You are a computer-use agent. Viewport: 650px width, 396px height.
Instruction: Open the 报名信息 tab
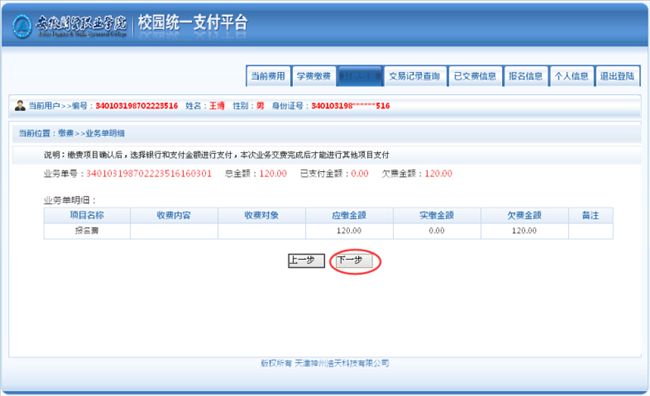tap(526, 76)
